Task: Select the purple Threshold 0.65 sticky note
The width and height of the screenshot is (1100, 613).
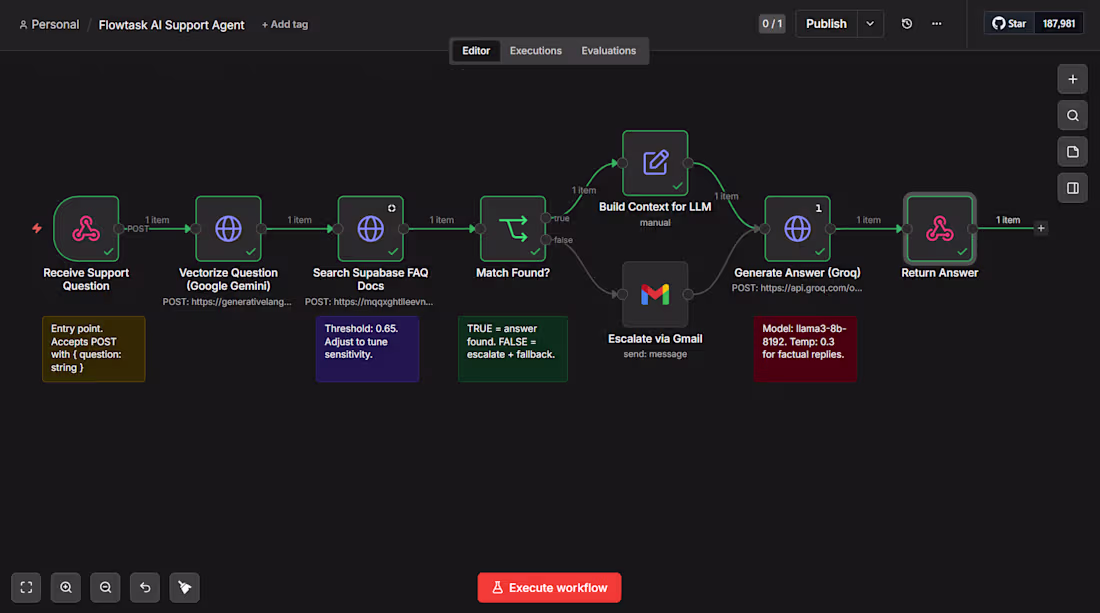Action: [367, 349]
